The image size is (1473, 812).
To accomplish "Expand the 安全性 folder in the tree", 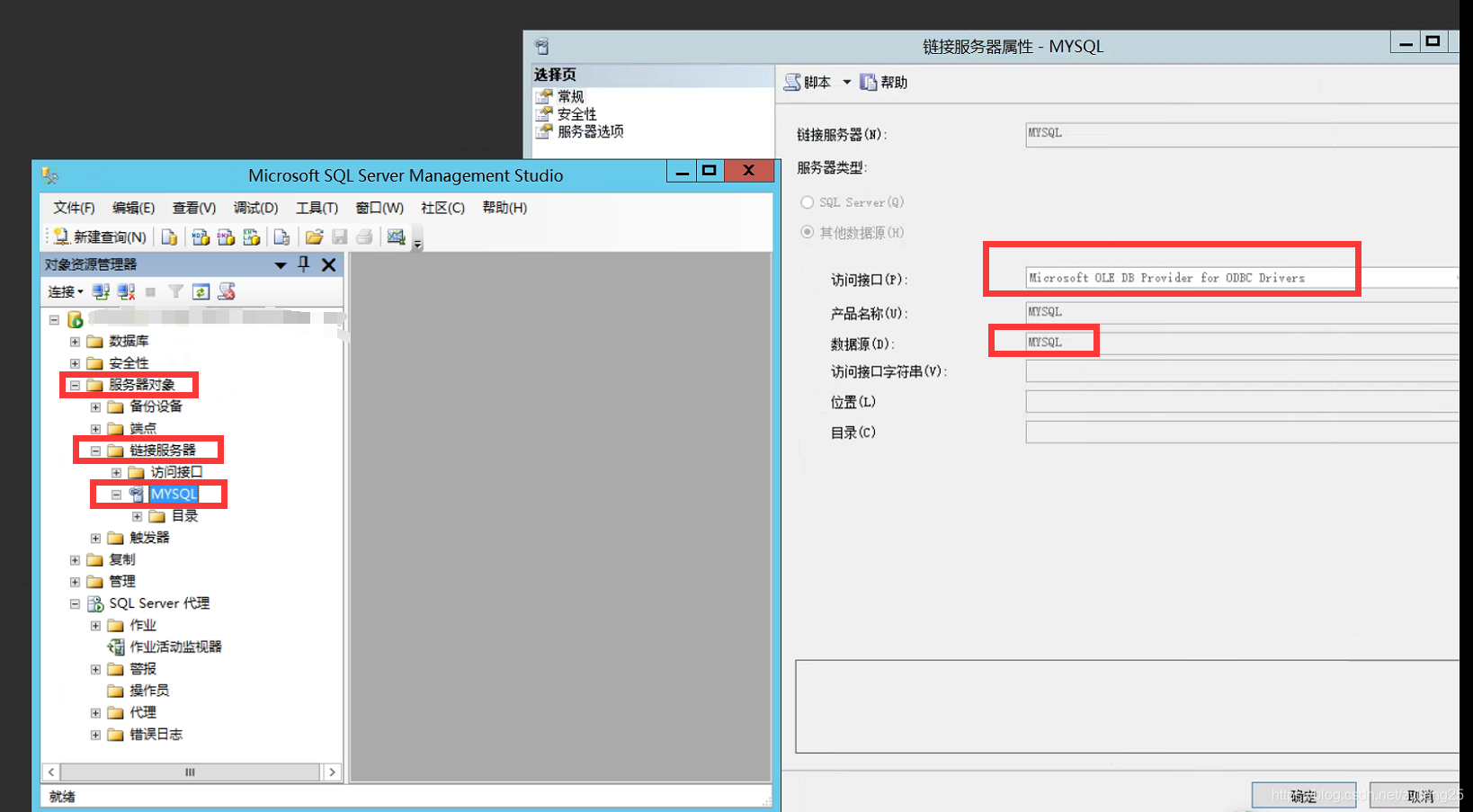I will point(75,363).
